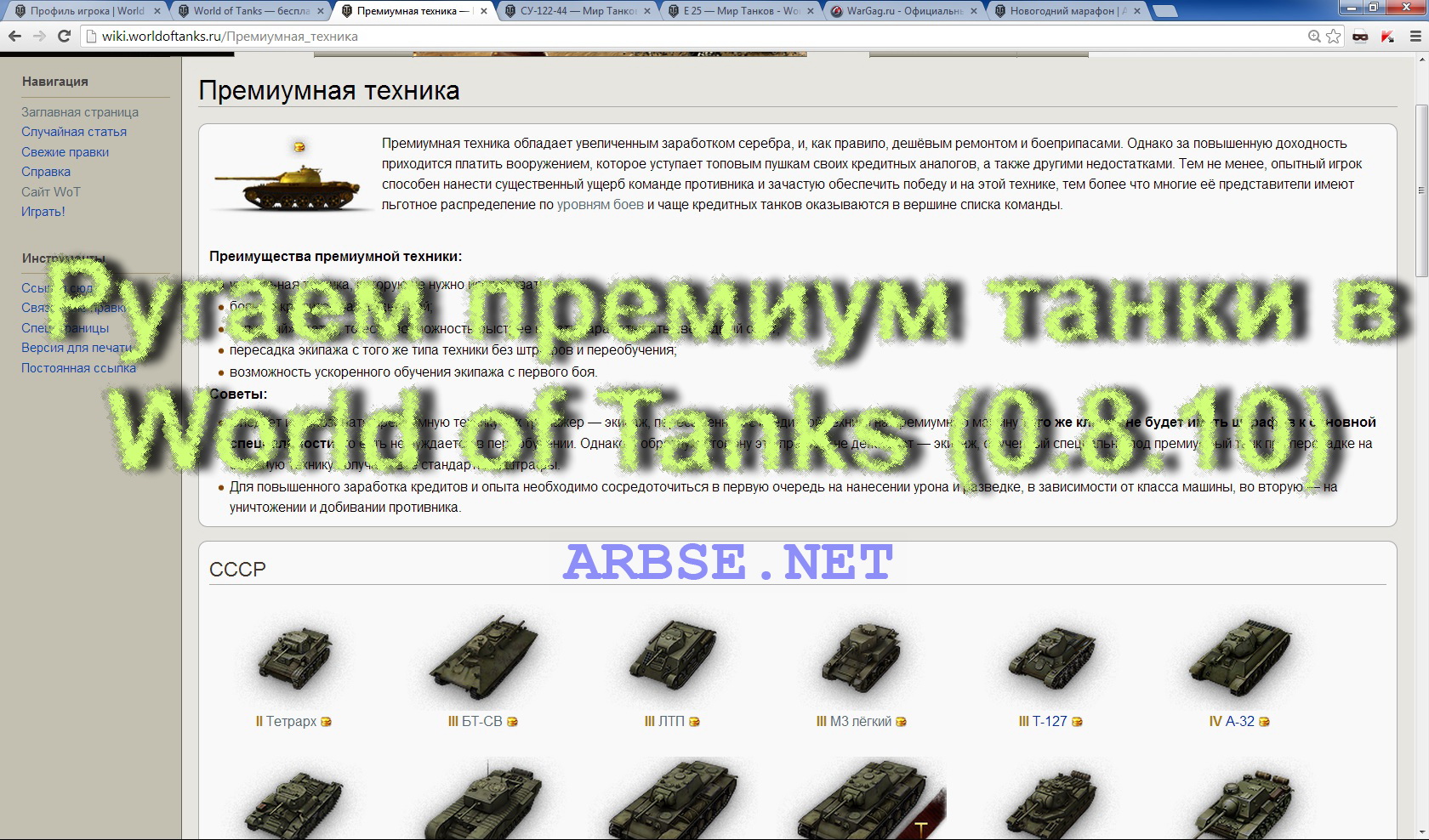Open the 'Справка' navigation link

(46, 172)
